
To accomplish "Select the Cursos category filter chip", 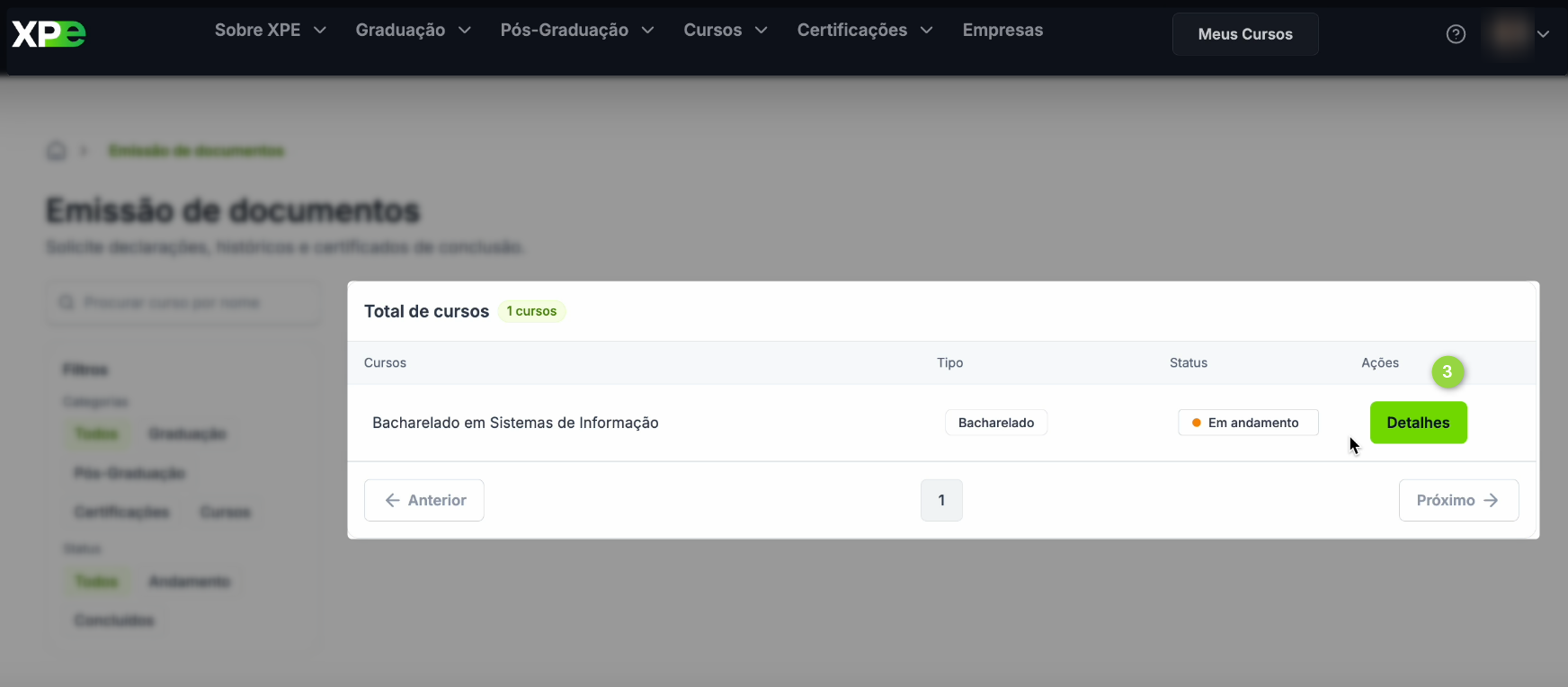I will (x=225, y=513).
